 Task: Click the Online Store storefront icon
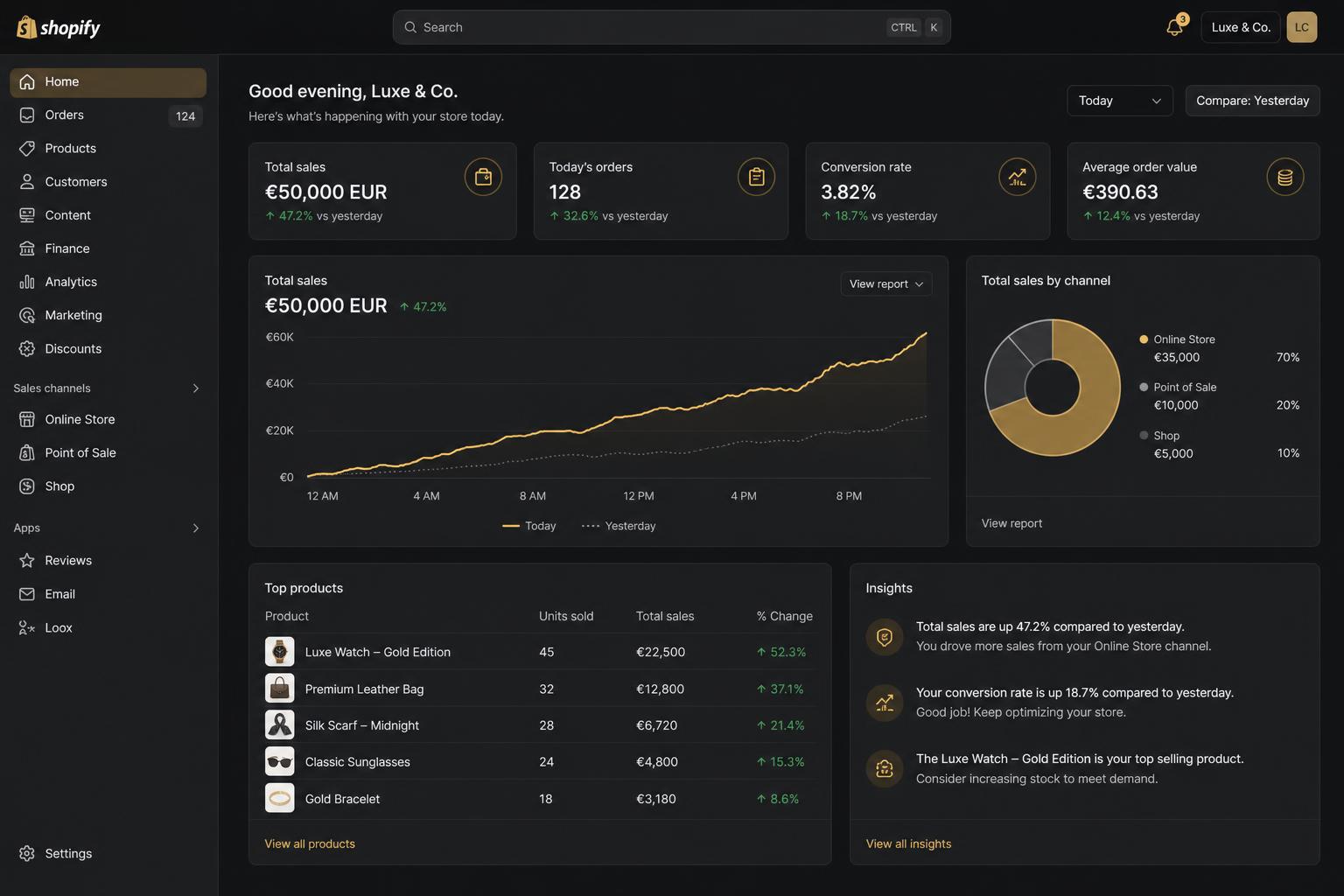27,419
